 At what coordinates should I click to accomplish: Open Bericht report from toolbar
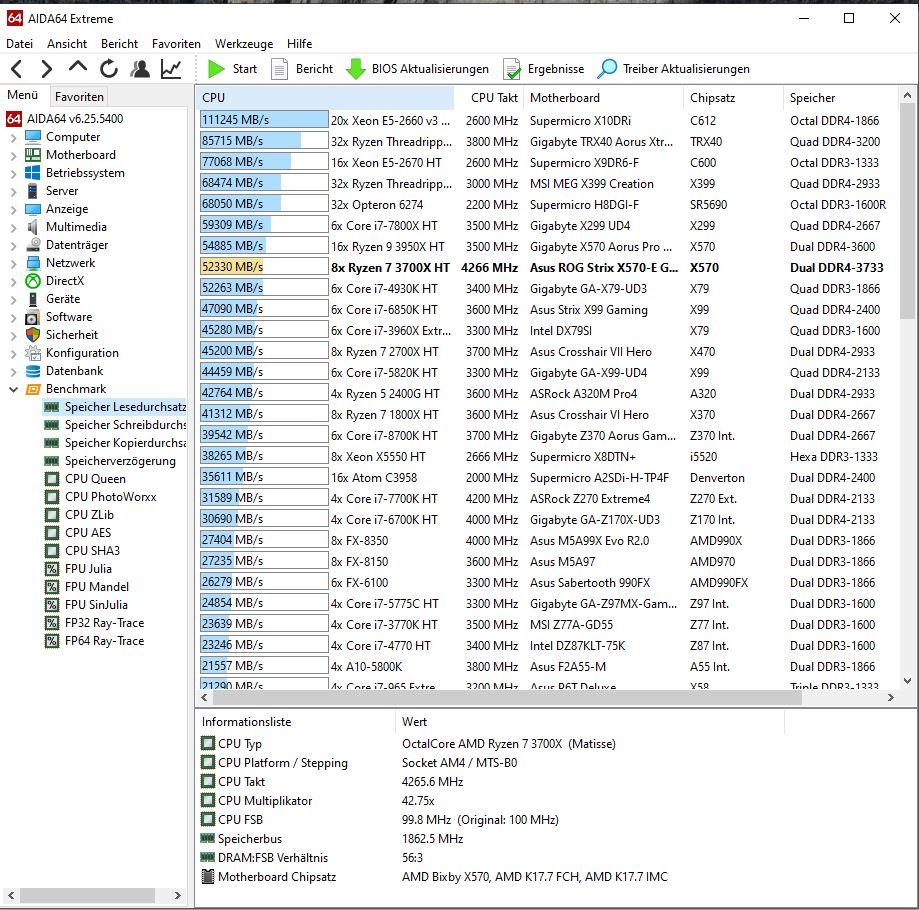coord(302,69)
